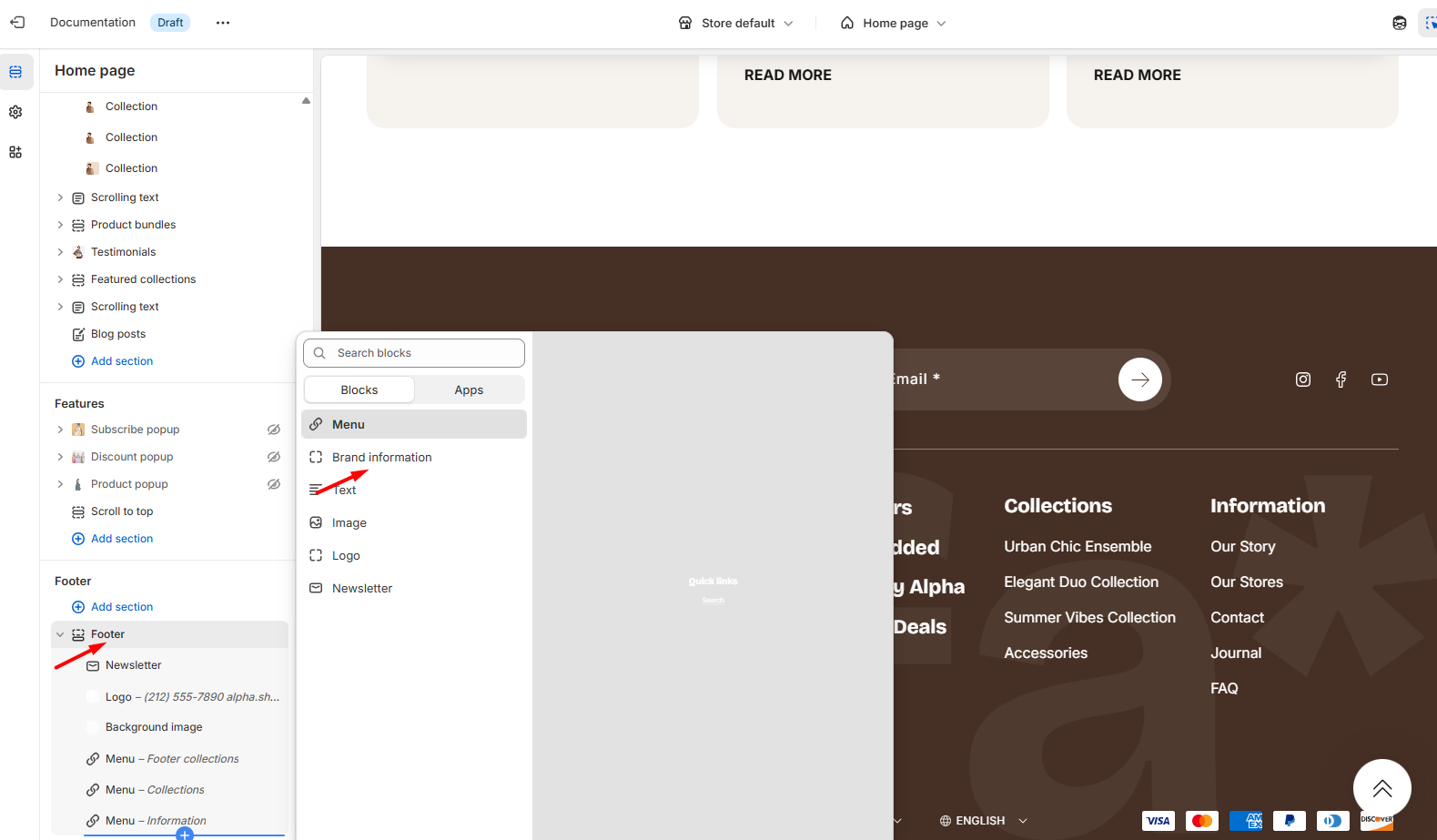The width and height of the screenshot is (1437, 840).
Task: Expand the Testimonials section
Action: pyautogui.click(x=60, y=252)
